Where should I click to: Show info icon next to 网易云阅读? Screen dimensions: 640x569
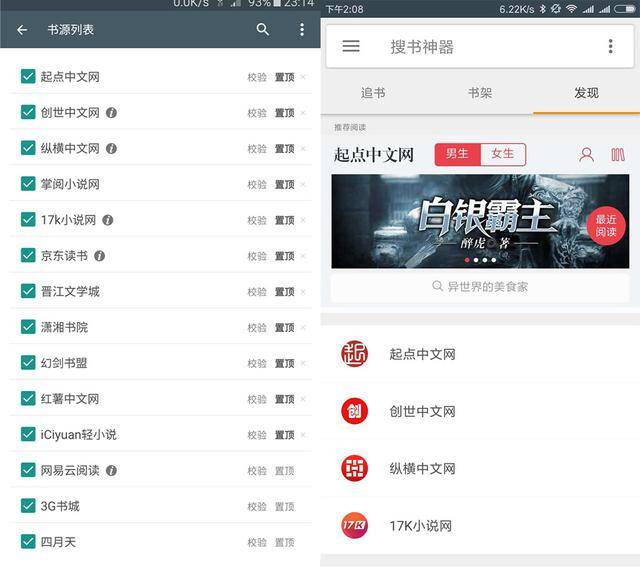click(111, 471)
